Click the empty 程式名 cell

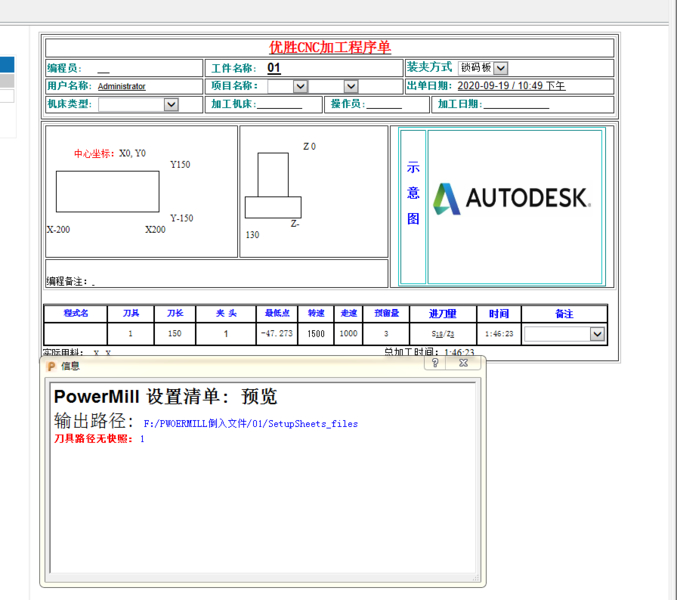(76, 334)
